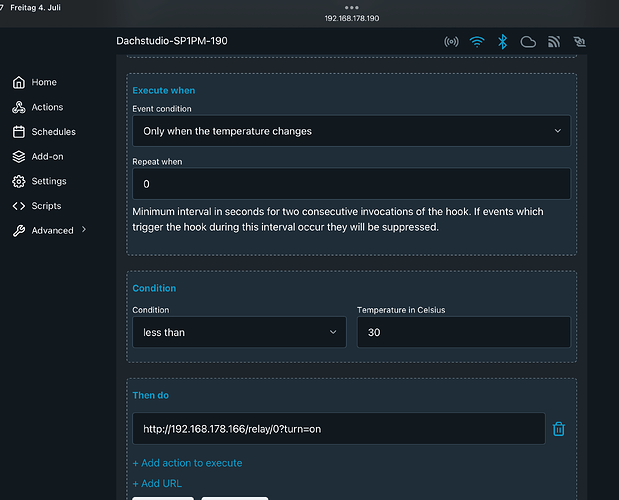Click the header icon right of the MQTT feed icon

tap(580, 41)
